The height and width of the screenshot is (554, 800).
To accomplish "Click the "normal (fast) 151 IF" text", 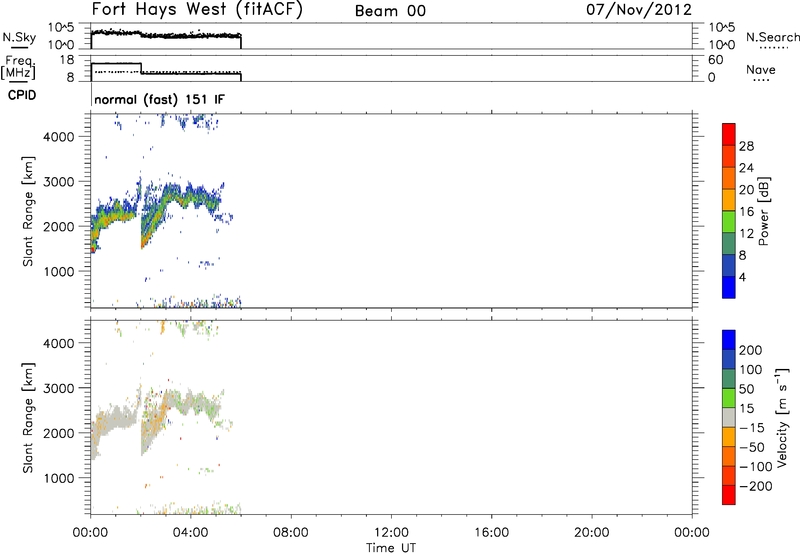I will 159,99.
